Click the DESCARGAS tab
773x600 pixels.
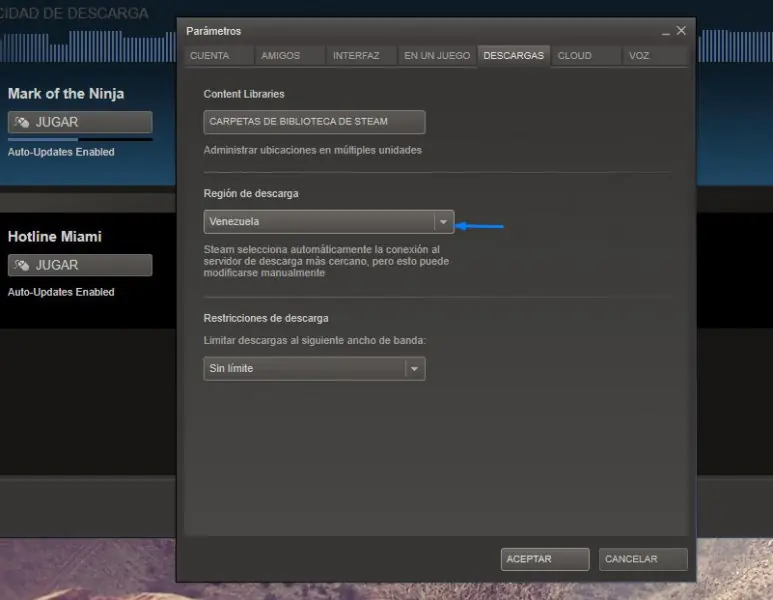pos(514,56)
